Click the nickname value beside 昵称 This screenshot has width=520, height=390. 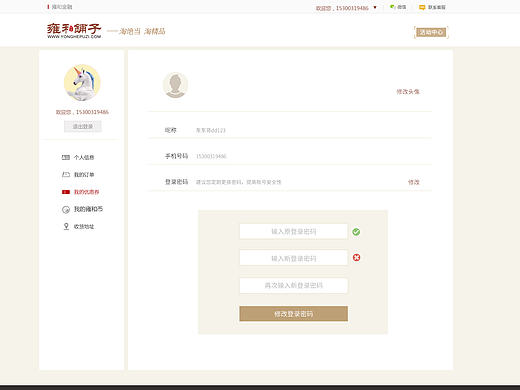point(210,130)
